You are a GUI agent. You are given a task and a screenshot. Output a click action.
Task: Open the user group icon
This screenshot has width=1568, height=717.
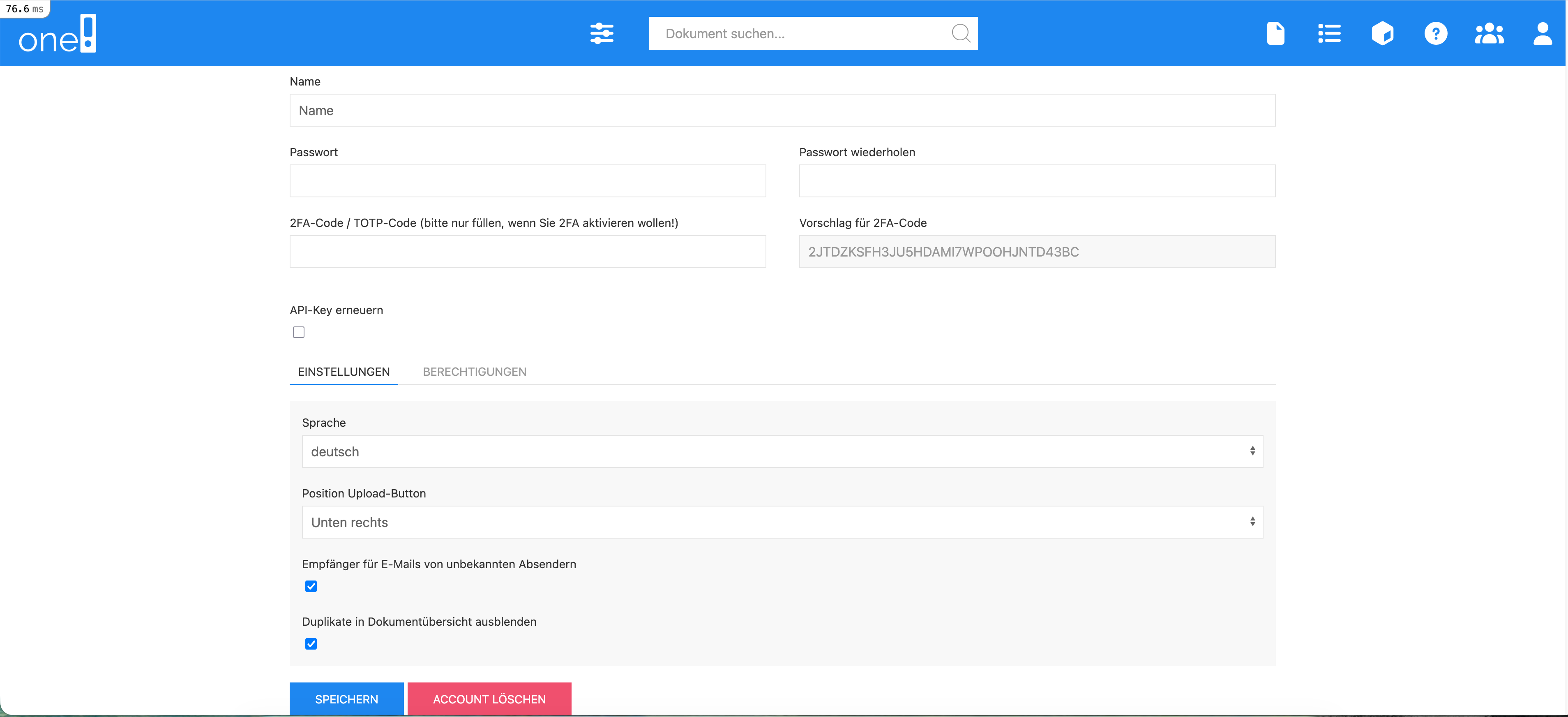point(1489,33)
